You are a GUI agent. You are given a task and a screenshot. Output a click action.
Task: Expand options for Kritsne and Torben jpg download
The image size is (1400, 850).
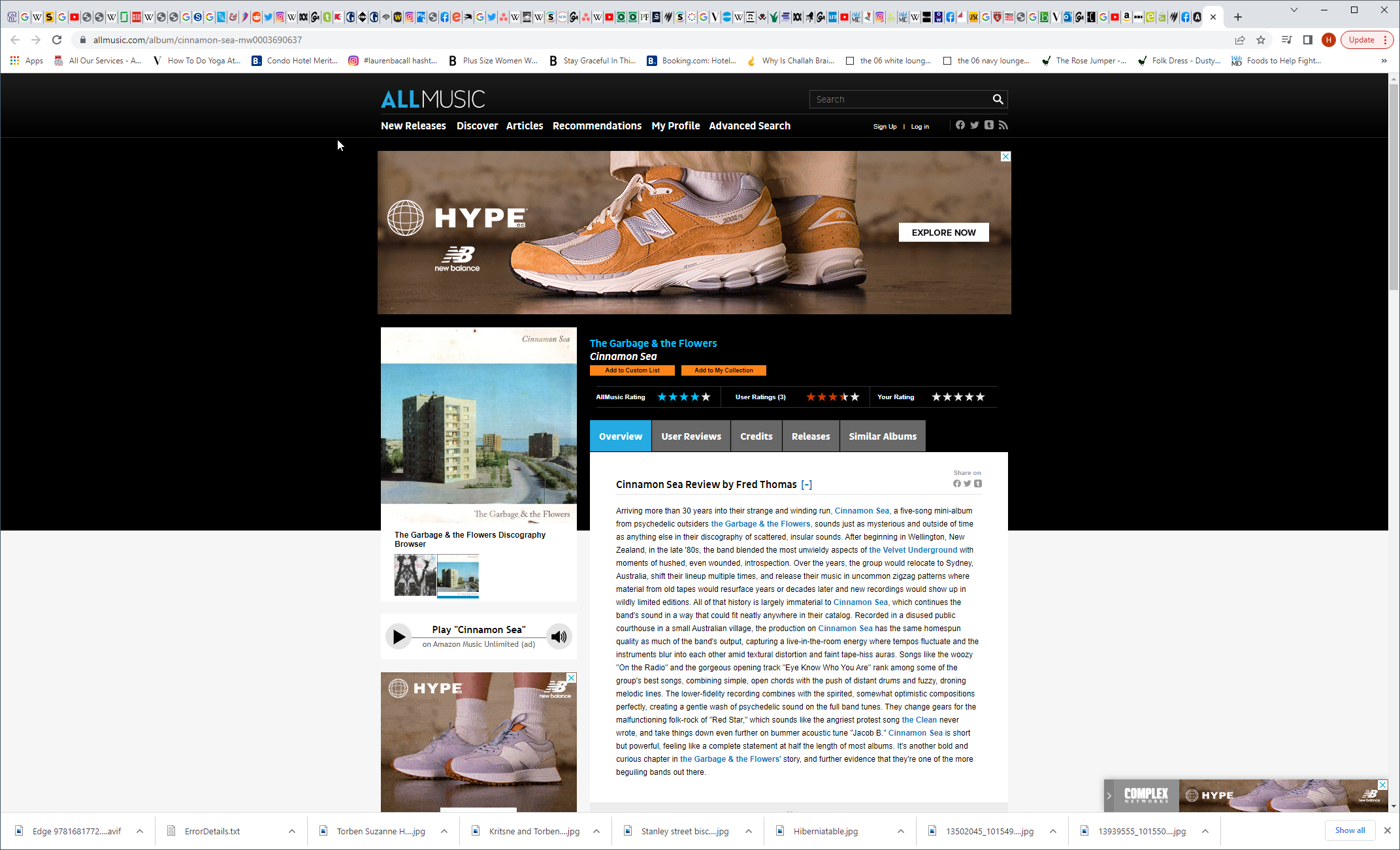click(596, 831)
